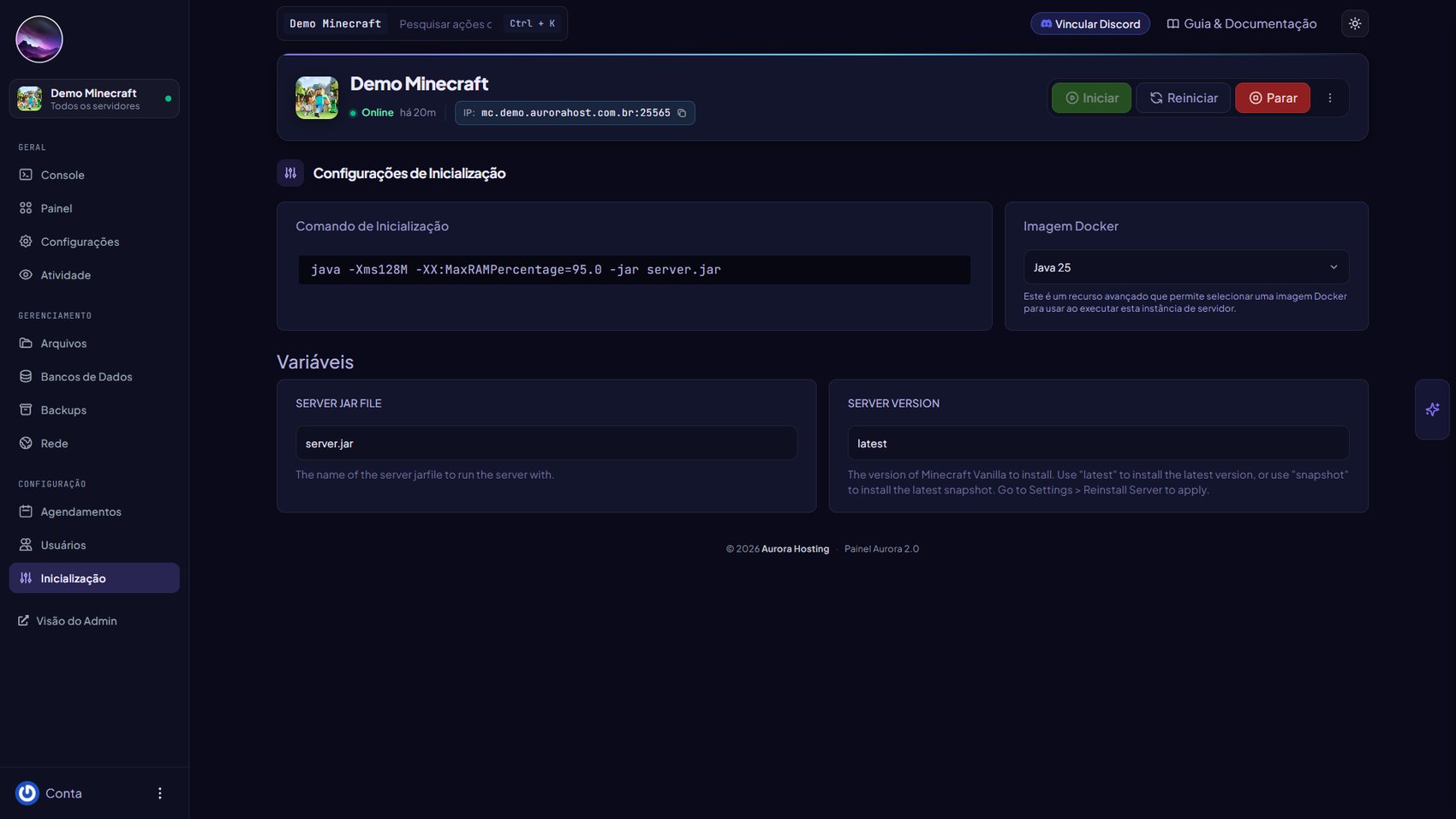The width and height of the screenshot is (1456, 819).
Task: Open the Console page
Action: 94,175
